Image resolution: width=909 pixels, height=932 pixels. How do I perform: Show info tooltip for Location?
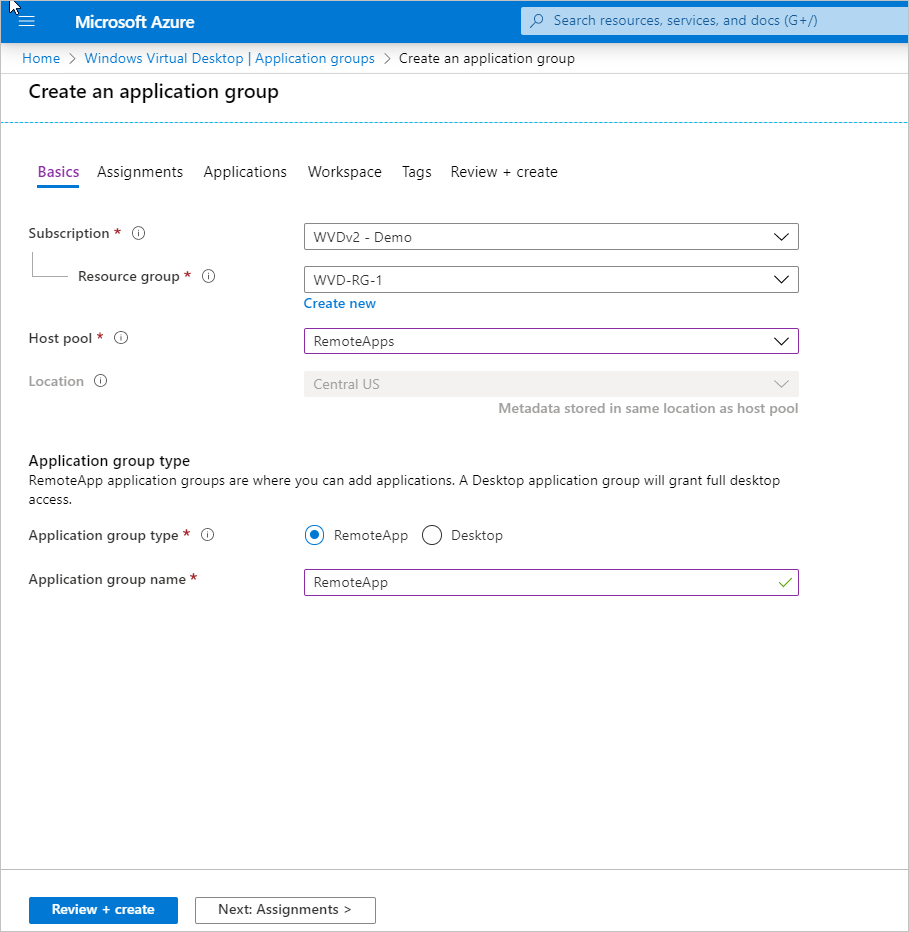100,381
